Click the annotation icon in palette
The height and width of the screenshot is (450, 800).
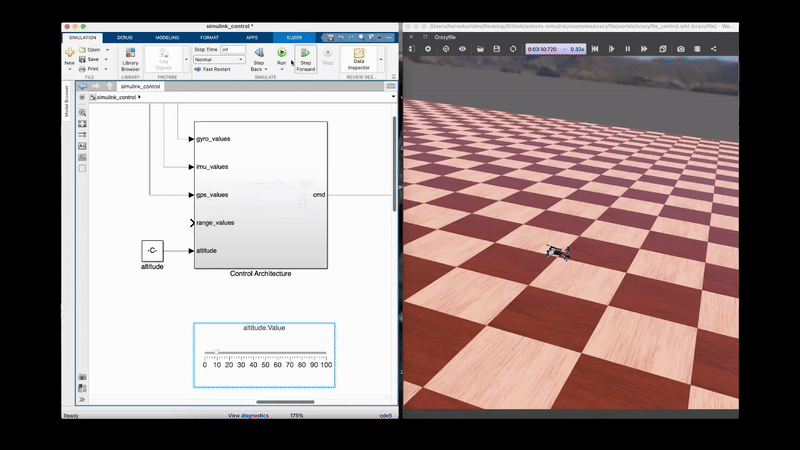tap(82, 146)
